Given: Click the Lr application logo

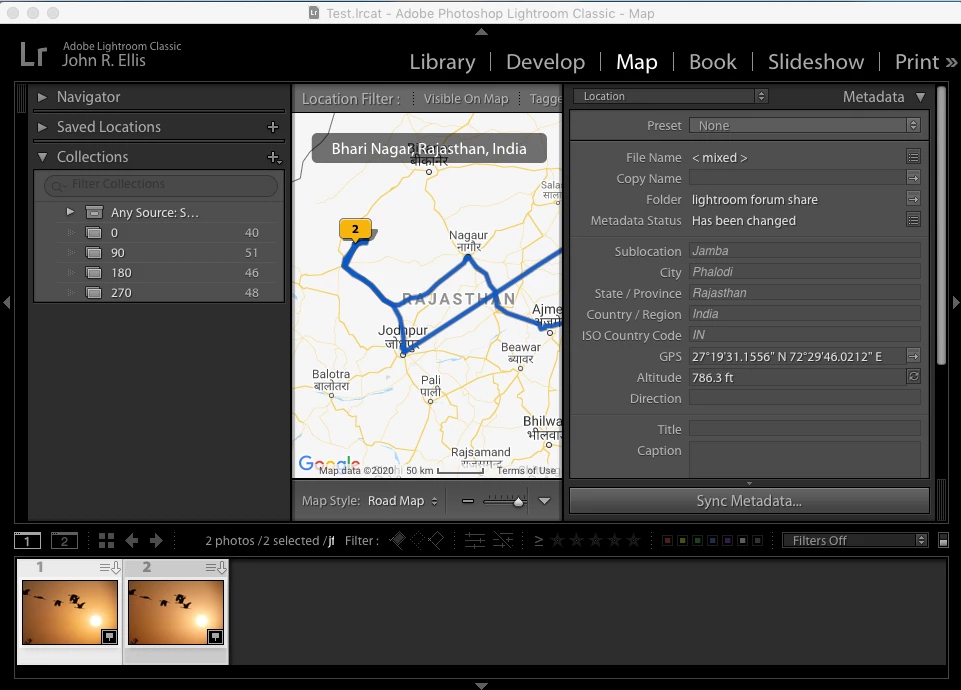Looking at the screenshot, I should tap(33, 55).
